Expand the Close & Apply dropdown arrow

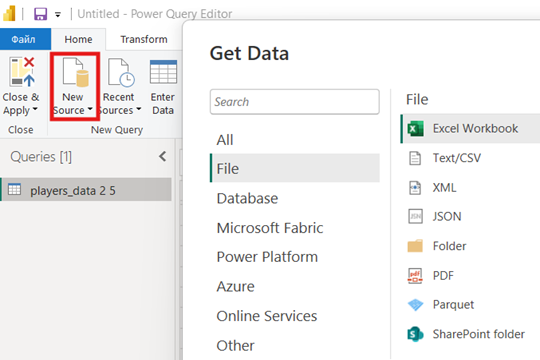[35, 110]
